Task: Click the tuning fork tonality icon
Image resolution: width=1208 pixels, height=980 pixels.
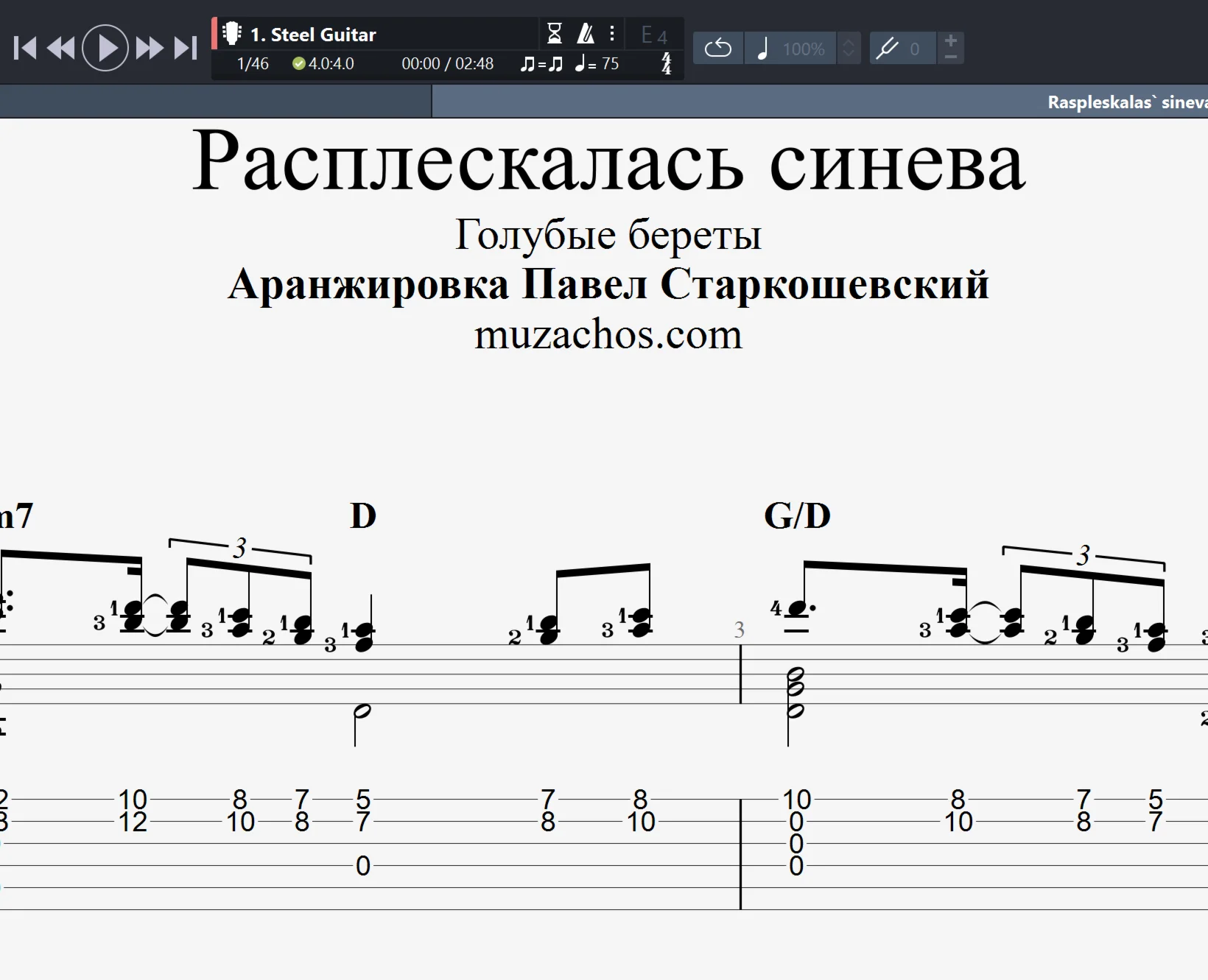Action: click(887, 49)
